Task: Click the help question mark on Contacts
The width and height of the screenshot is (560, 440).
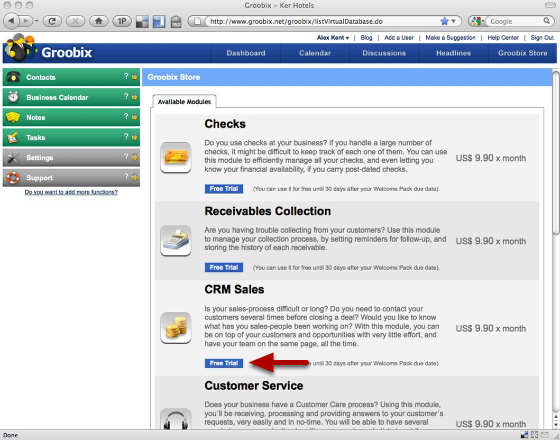Action: (126, 76)
